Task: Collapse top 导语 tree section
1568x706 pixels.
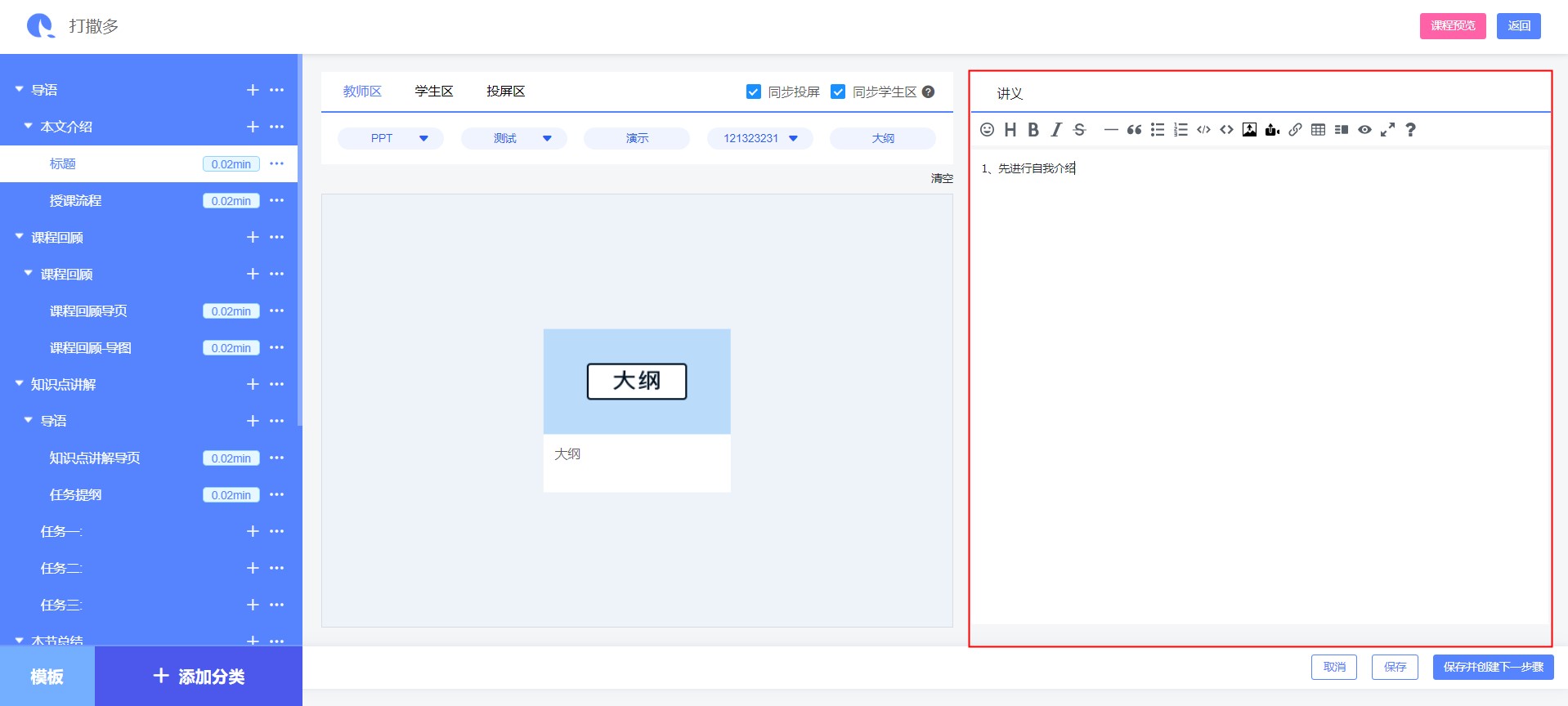Action: [19, 89]
